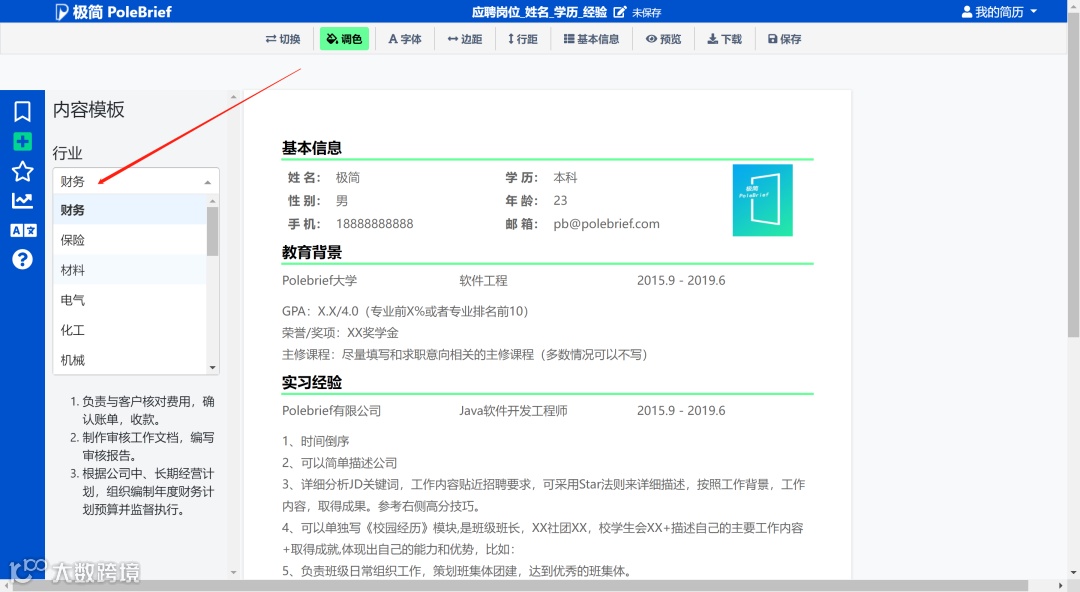Screen dimensions: 1080x592
Task: Select 材料 in the industry list
Action: (129, 270)
